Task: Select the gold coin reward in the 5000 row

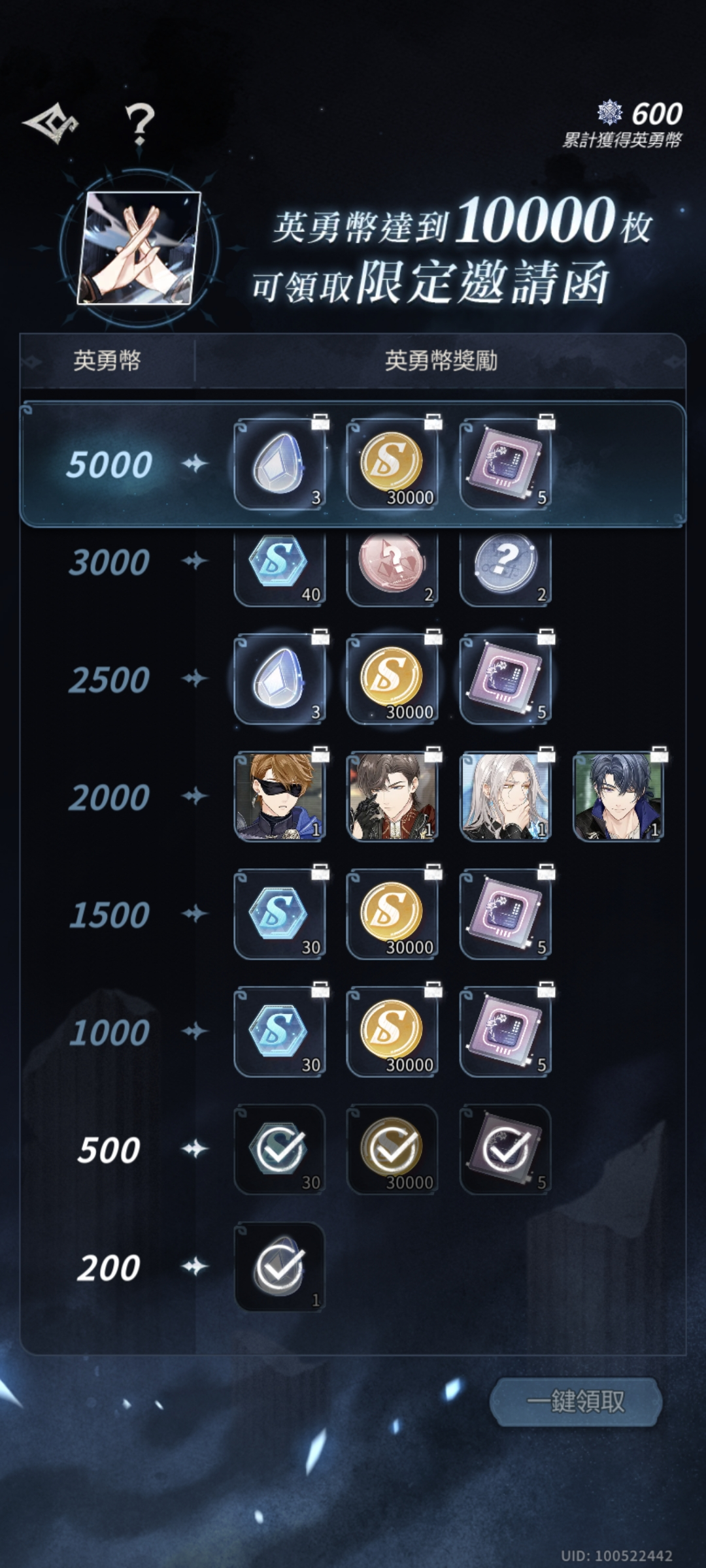Action: point(392,464)
